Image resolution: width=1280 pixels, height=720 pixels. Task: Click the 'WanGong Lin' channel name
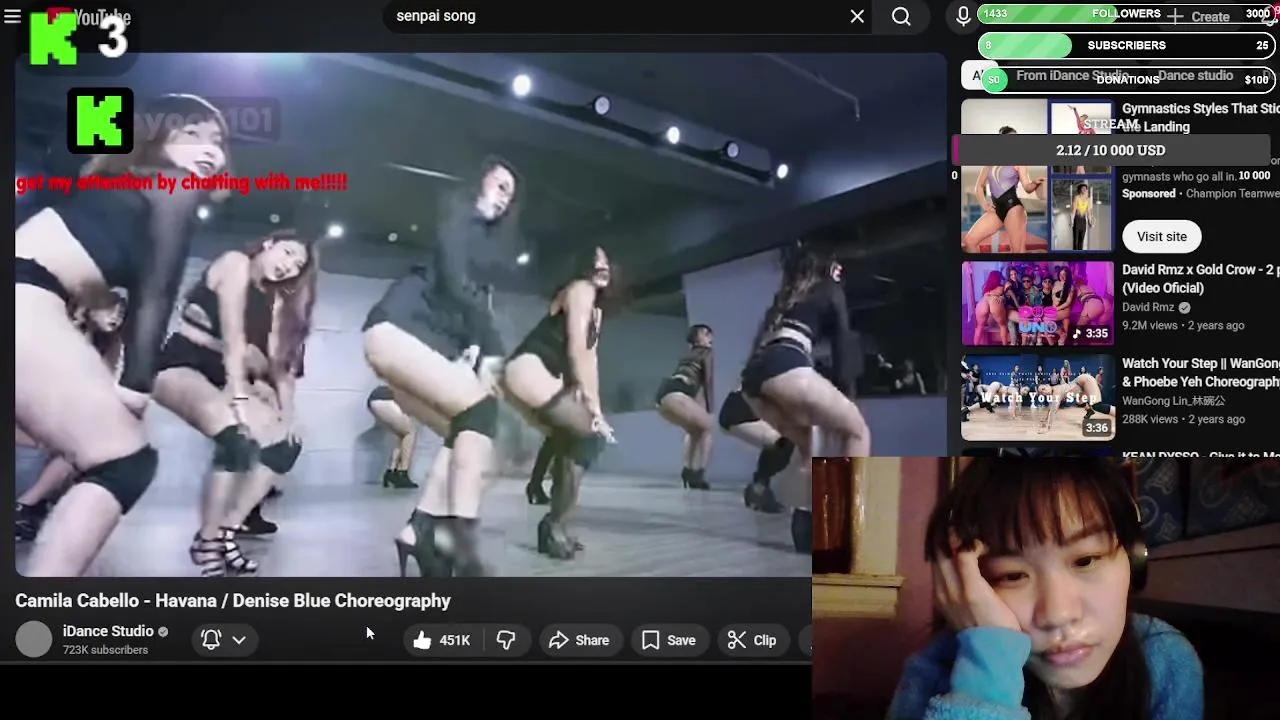[1173, 401]
